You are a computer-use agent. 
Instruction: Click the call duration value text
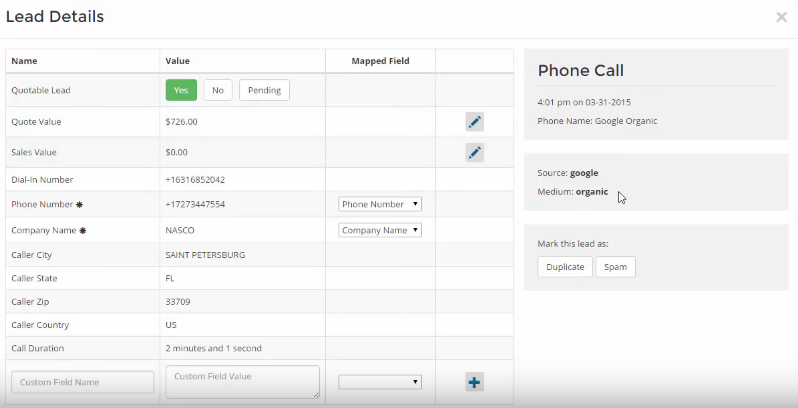coord(213,348)
